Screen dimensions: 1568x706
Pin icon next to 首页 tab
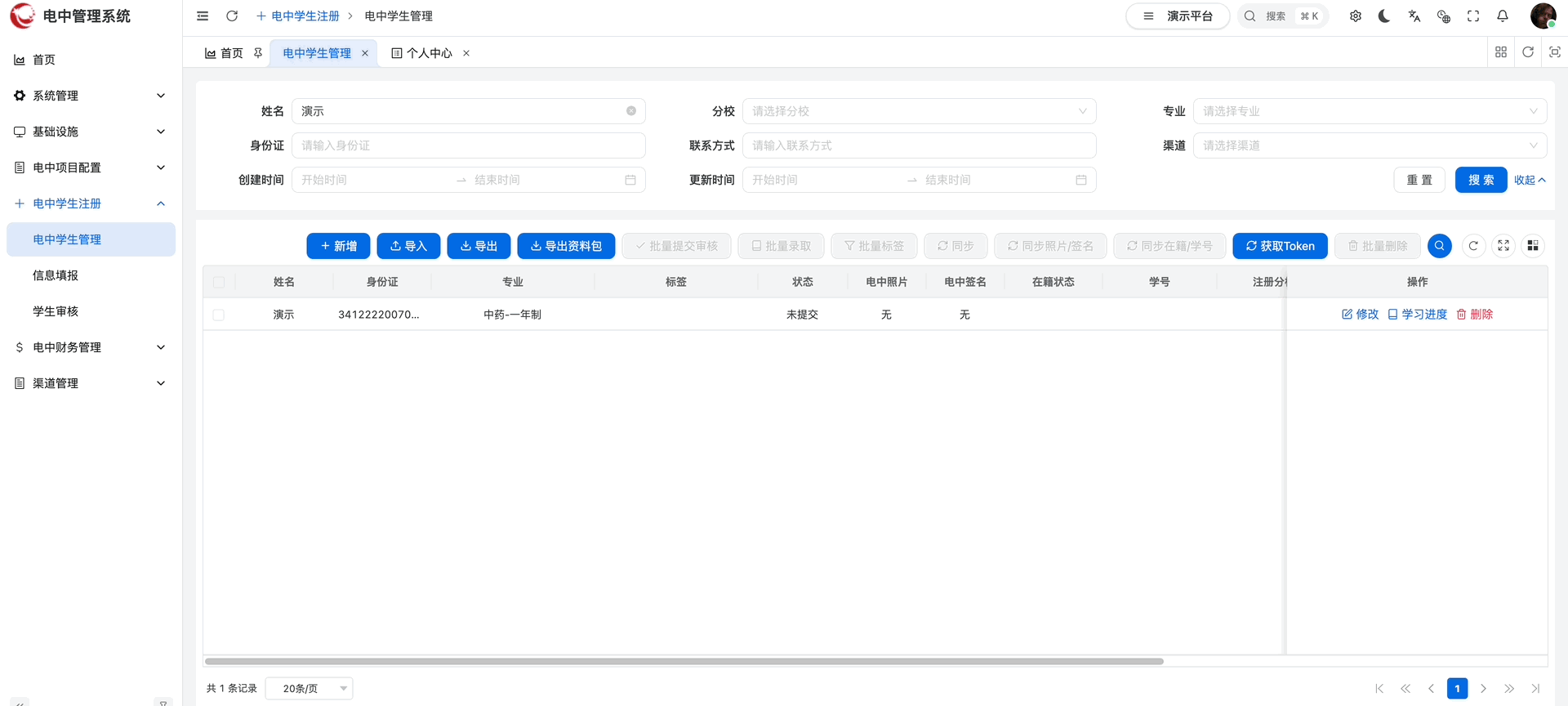point(258,53)
